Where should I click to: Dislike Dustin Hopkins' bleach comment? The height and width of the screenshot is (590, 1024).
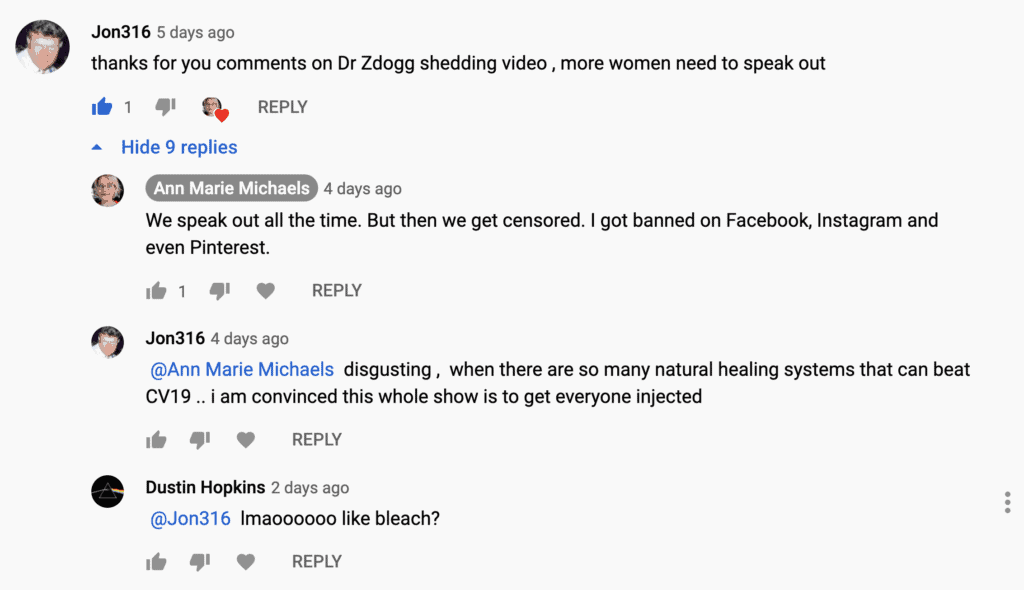[200, 561]
